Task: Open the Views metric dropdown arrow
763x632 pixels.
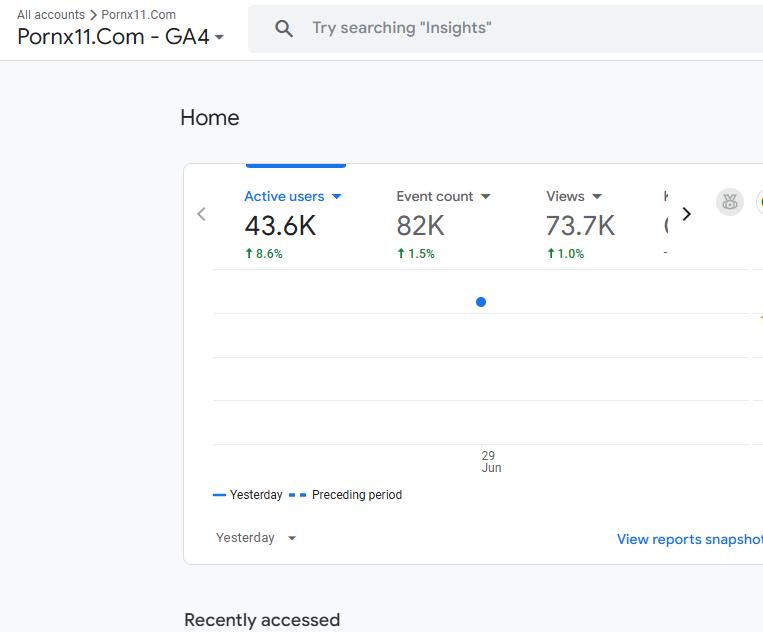Action: [597, 197]
